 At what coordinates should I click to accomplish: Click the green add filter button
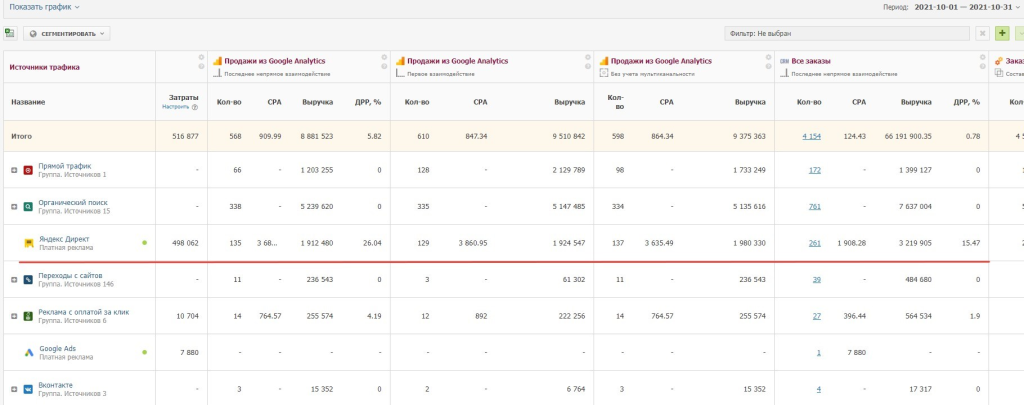pyautogui.click(x=1003, y=33)
